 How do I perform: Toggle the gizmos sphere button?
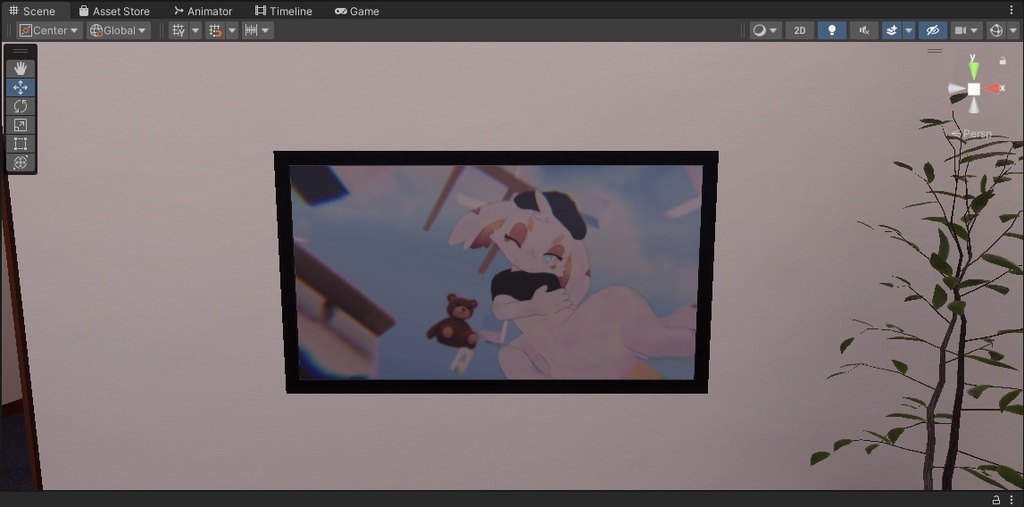tap(995, 30)
